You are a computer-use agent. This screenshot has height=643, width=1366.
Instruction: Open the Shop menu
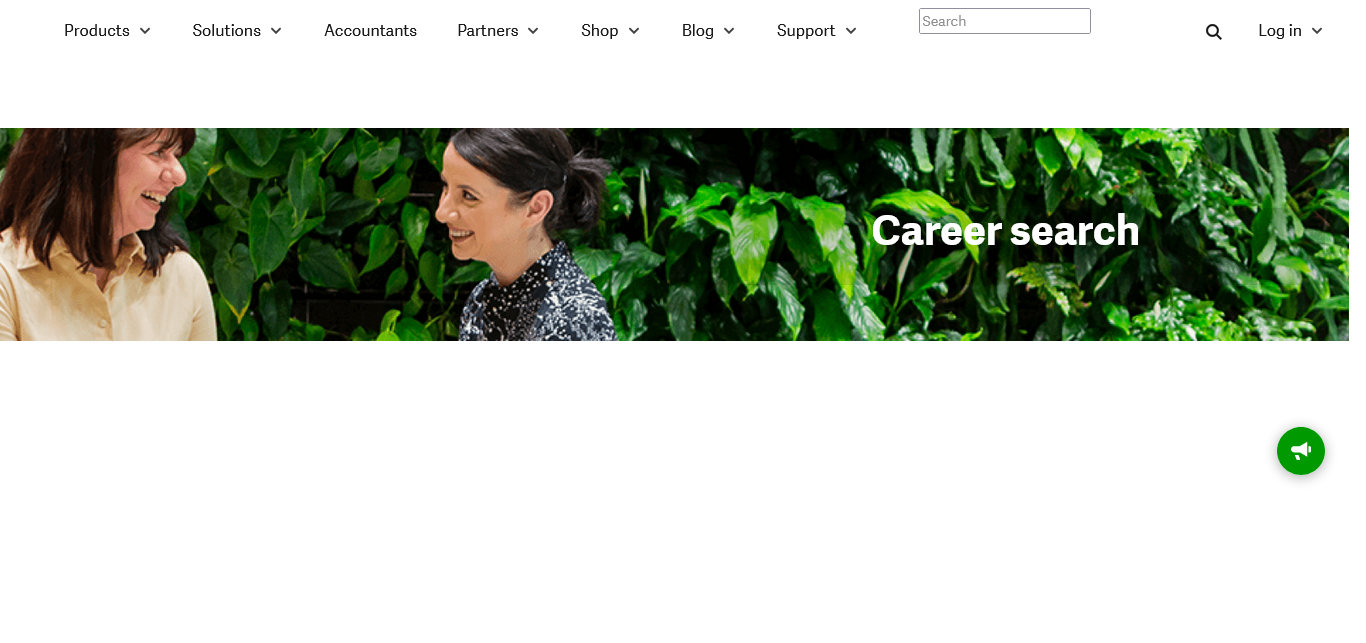pyautogui.click(x=600, y=31)
